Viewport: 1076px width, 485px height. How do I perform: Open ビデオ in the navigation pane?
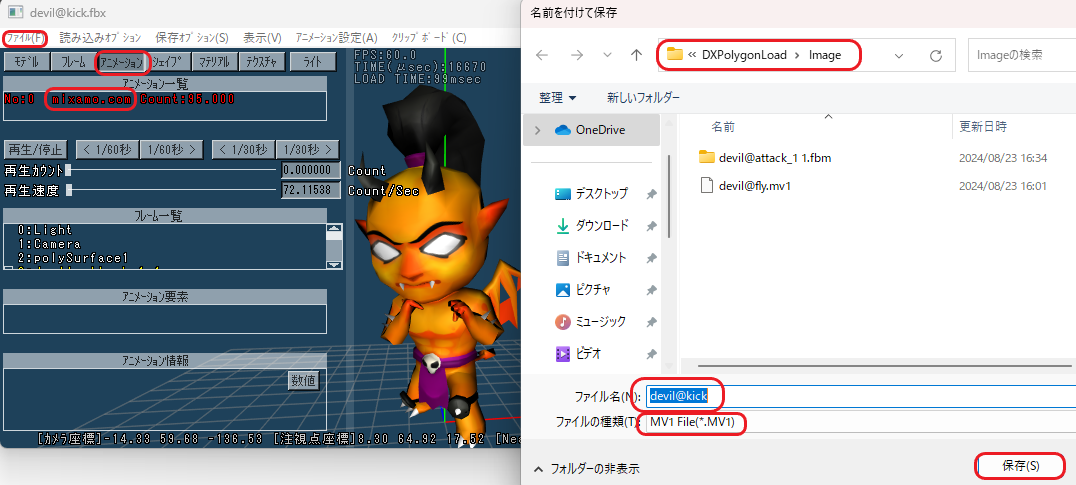pos(589,353)
